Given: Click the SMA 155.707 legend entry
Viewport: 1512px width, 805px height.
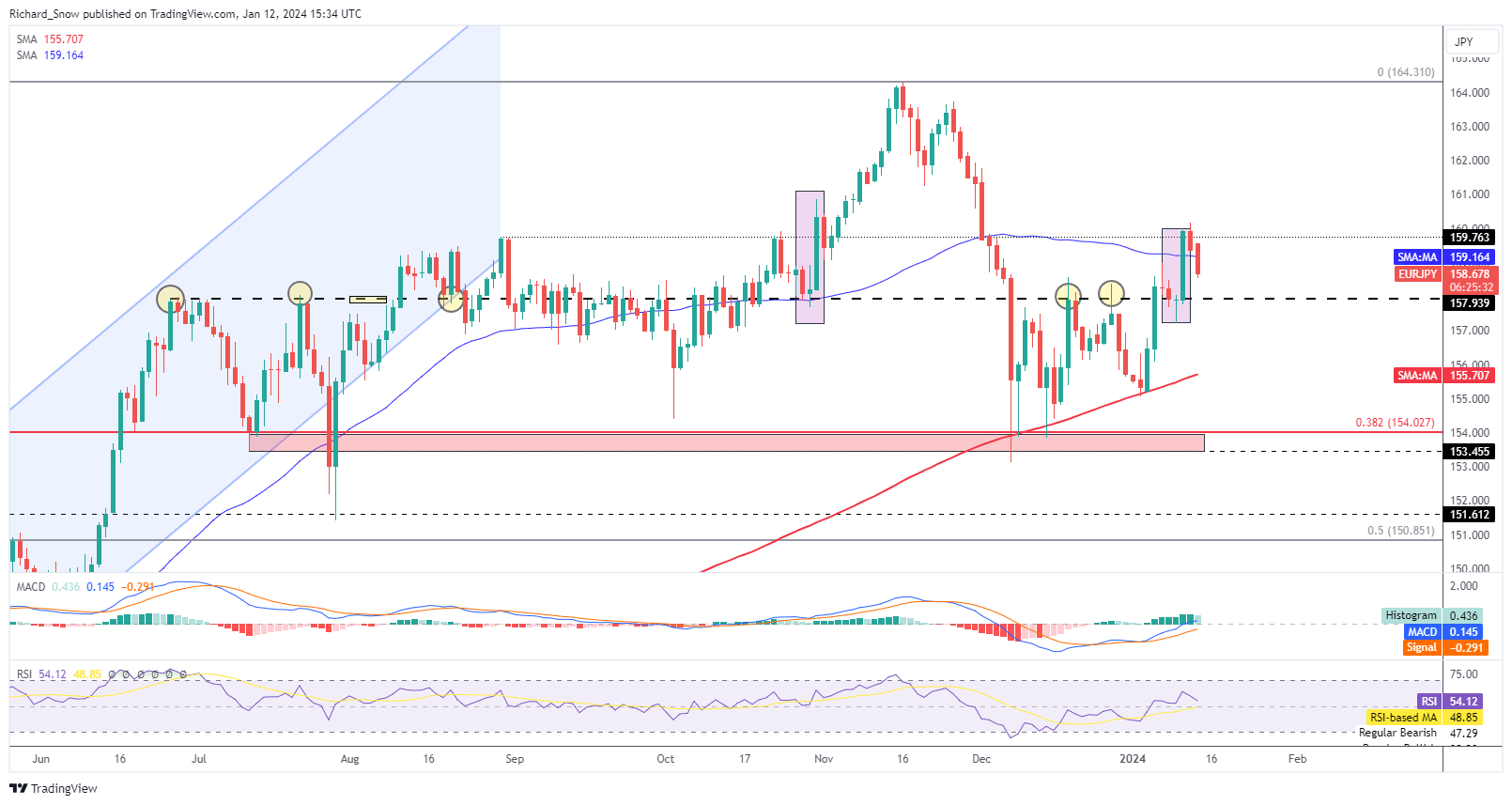Looking at the screenshot, I should 50,39.
